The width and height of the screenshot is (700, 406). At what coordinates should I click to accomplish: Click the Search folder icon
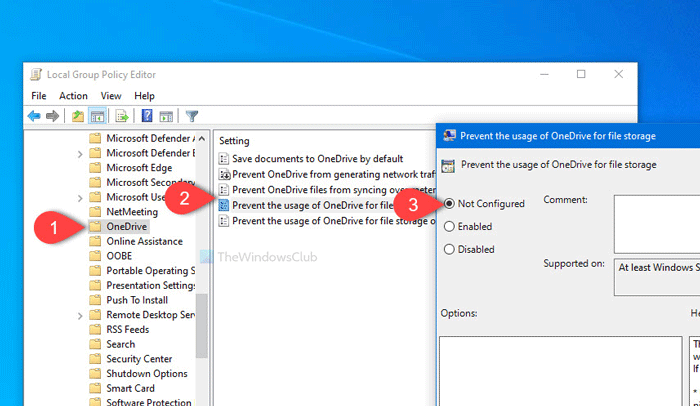tap(95, 344)
